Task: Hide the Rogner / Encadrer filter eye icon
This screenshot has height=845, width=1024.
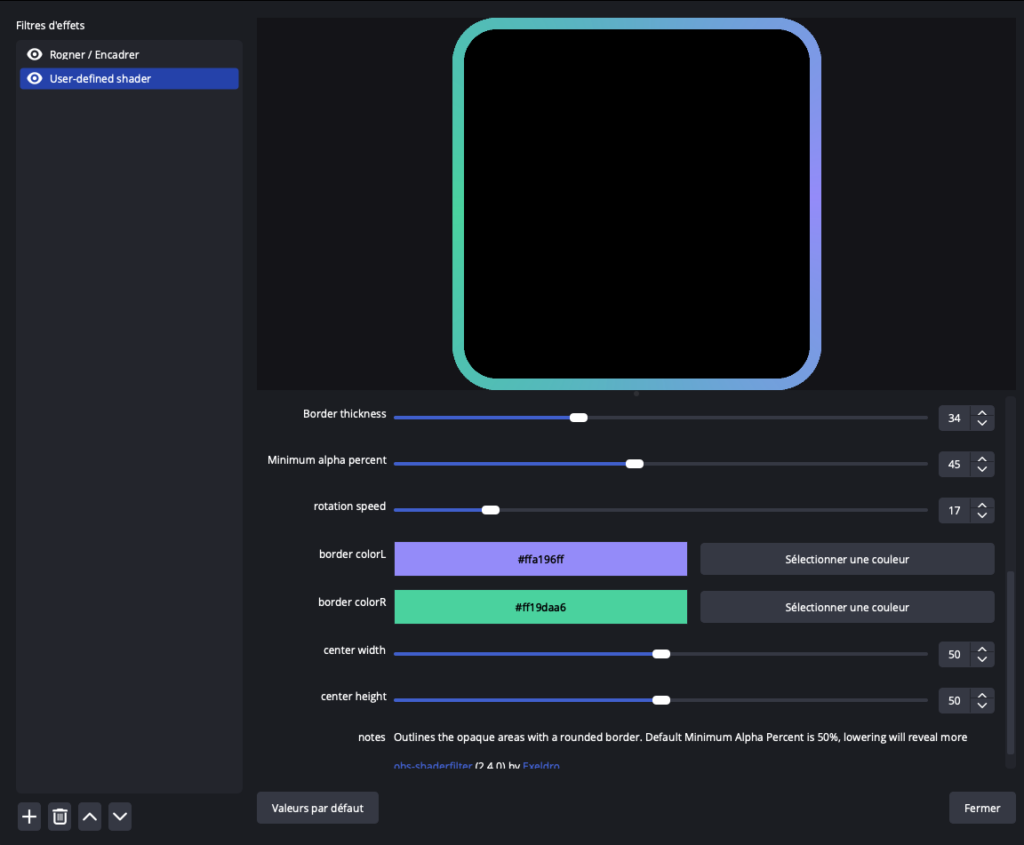Action: click(x=35, y=54)
